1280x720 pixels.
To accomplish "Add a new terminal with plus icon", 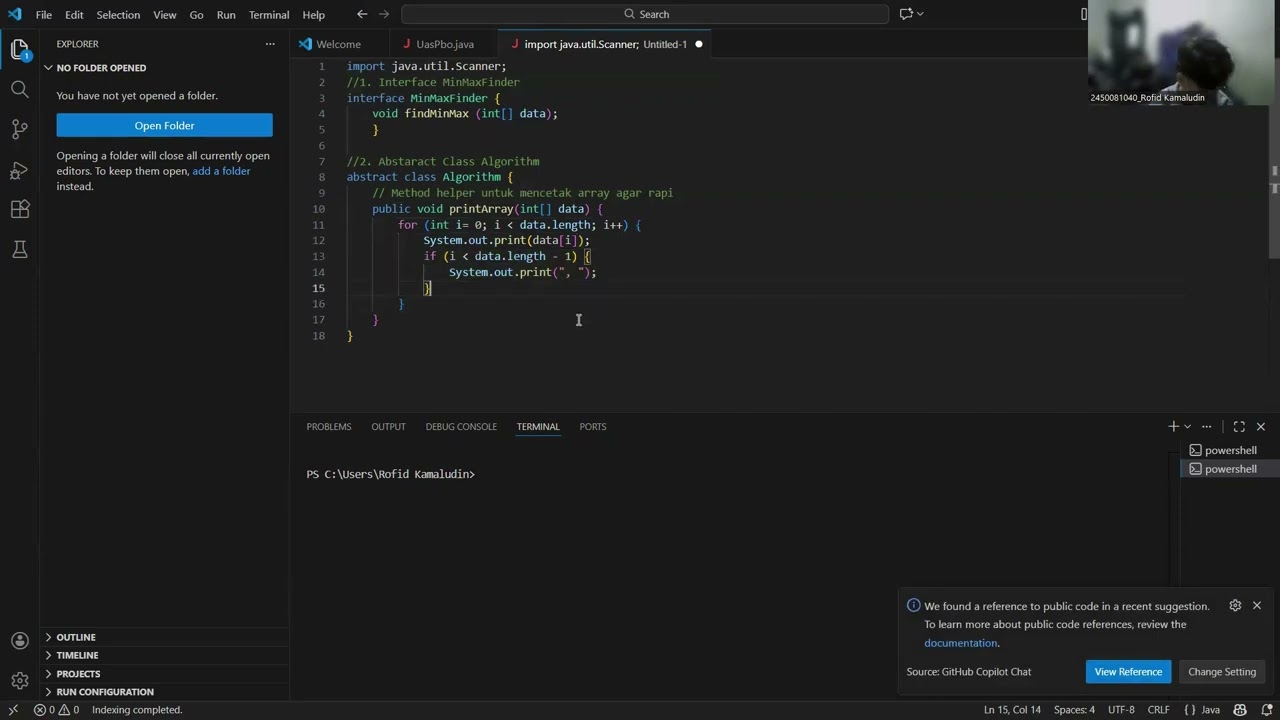I will coord(1173,427).
